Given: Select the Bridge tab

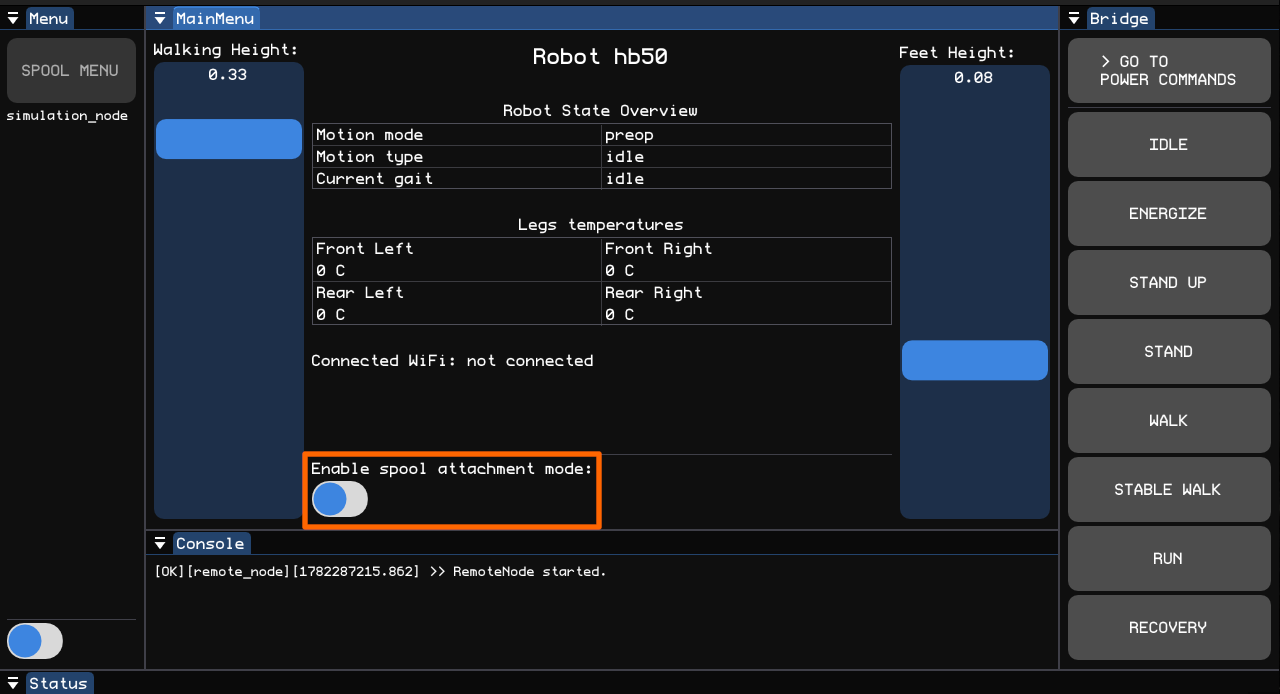Looking at the screenshot, I should pyautogui.click(x=1119, y=18).
